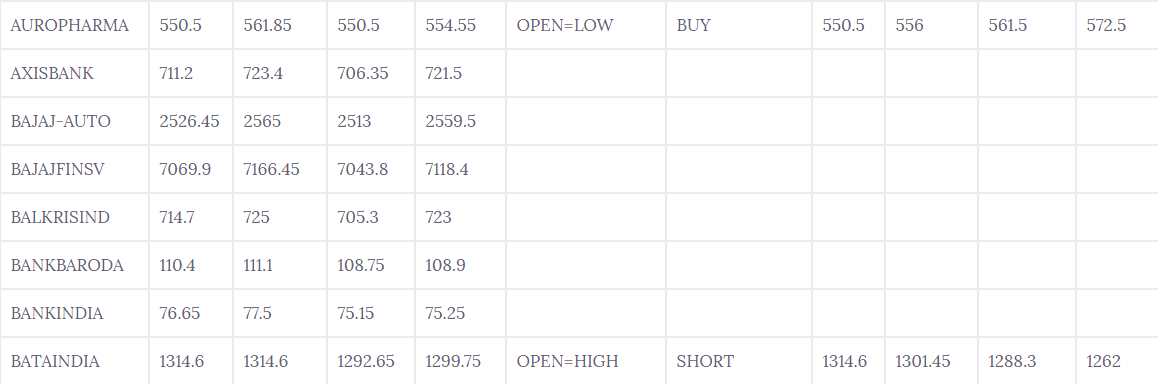Click the AXISBANK row label
The width and height of the screenshot is (1158, 384).
pyautogui.click(x=75, y=73)
